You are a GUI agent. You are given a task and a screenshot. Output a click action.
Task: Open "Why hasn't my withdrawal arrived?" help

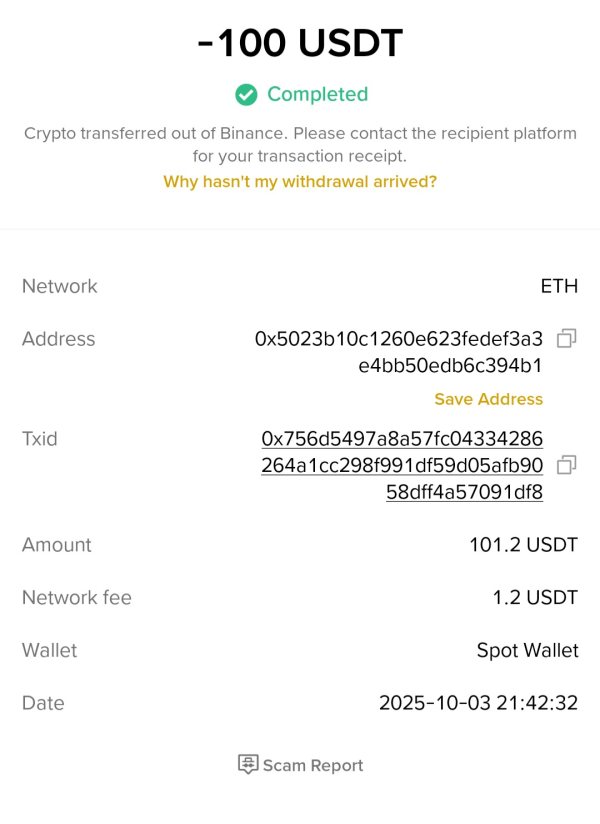[300, 182]
